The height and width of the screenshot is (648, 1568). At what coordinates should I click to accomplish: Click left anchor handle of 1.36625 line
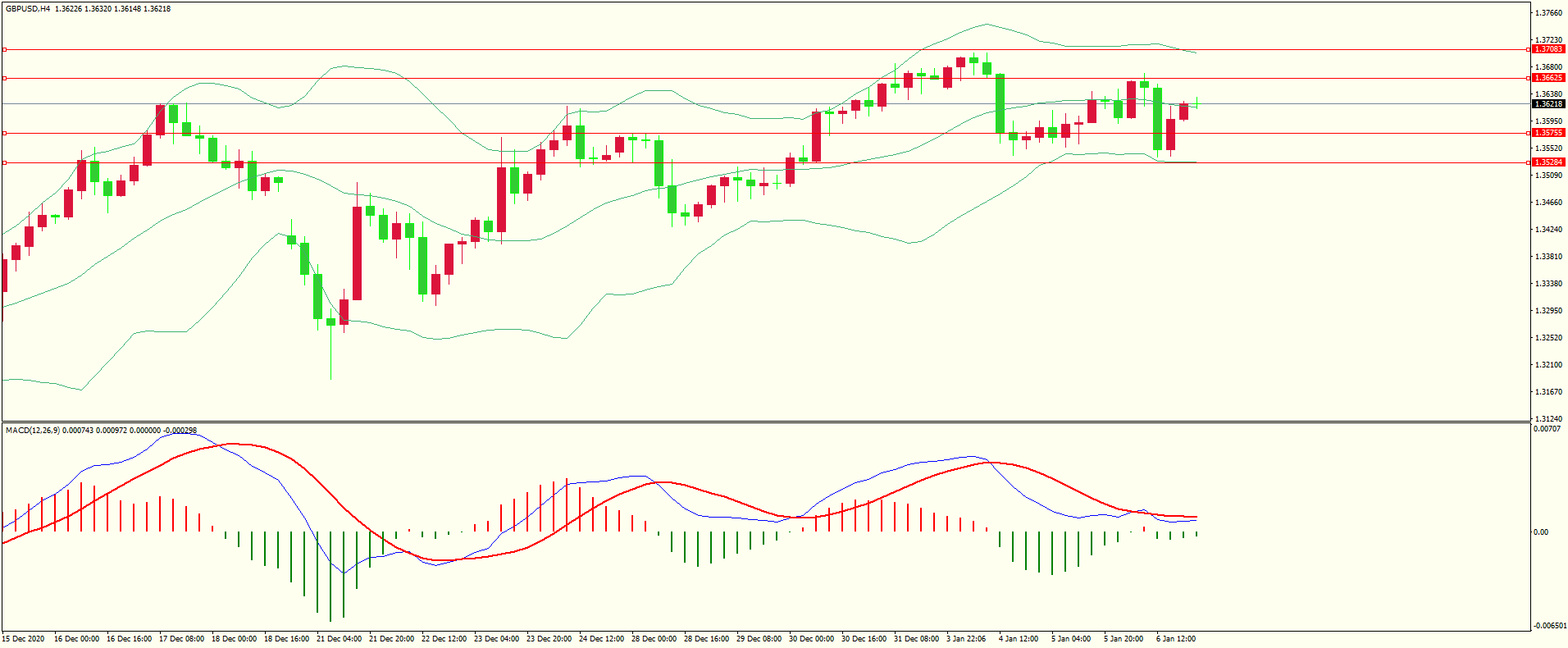(4, 79)
